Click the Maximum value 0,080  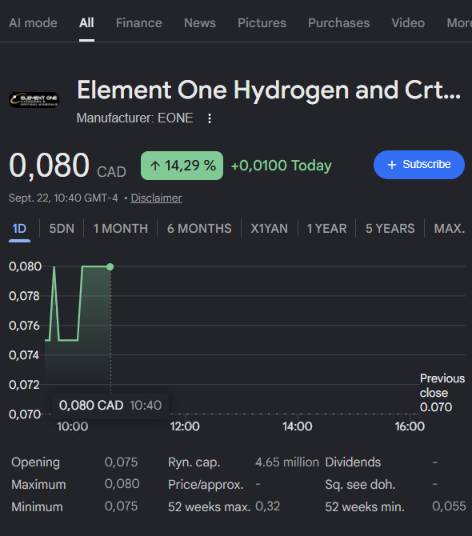pos(122,484)
